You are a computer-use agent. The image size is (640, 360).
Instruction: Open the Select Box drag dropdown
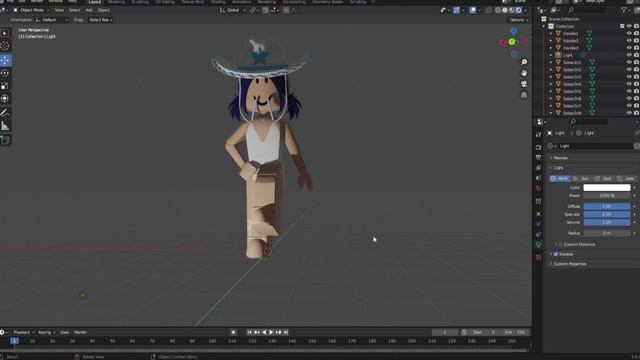coord(100,20)
